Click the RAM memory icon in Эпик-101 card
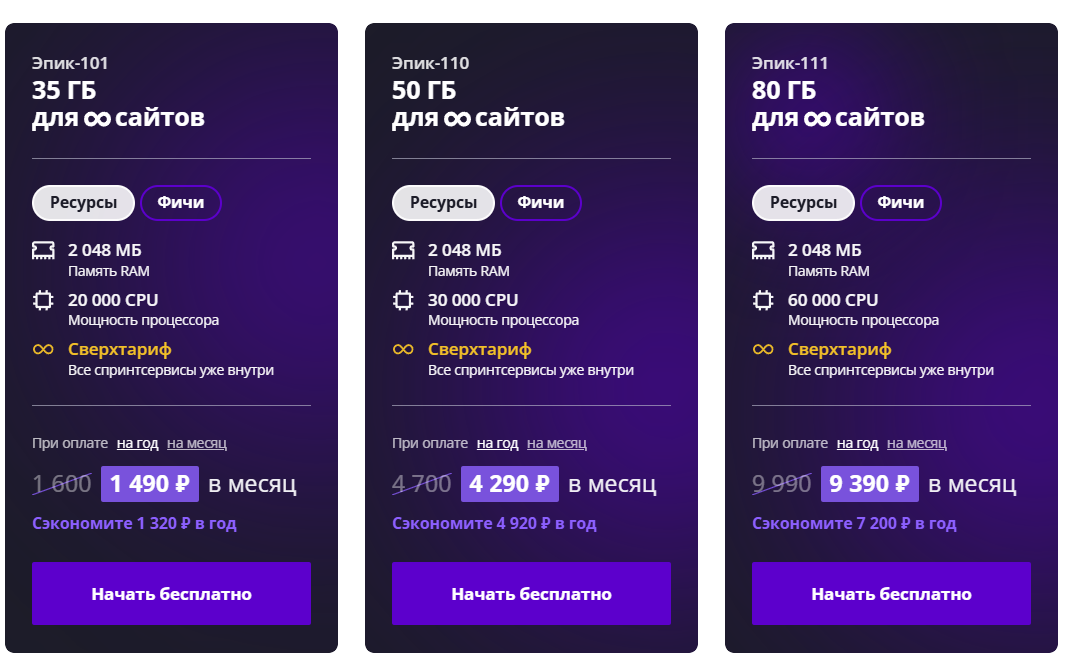Image resolution: width=1065 pixels, height=661 pixels. tap(43, 250)
